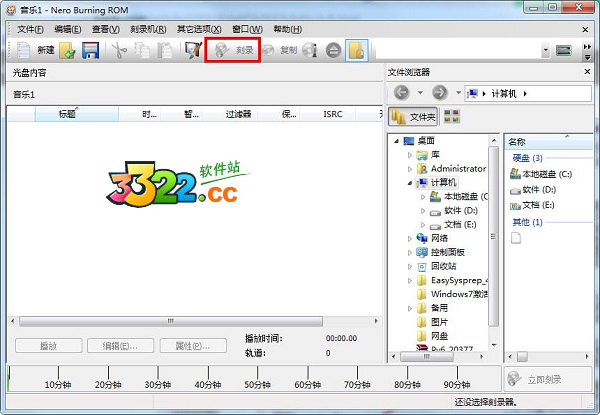Toggle the 文件夹 folders view button
The image size is (600, 415).
pyautogui.click(x=413, y=117)
